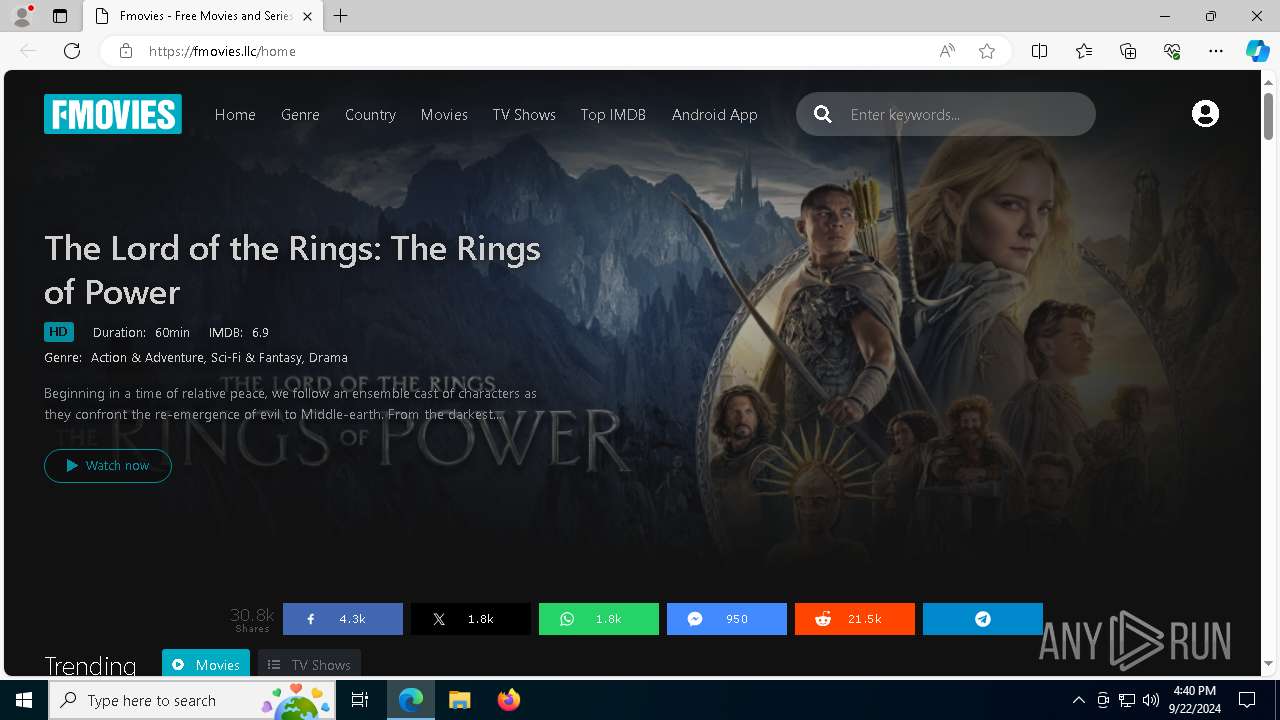Go to Home in site navigation

(235, 115)
